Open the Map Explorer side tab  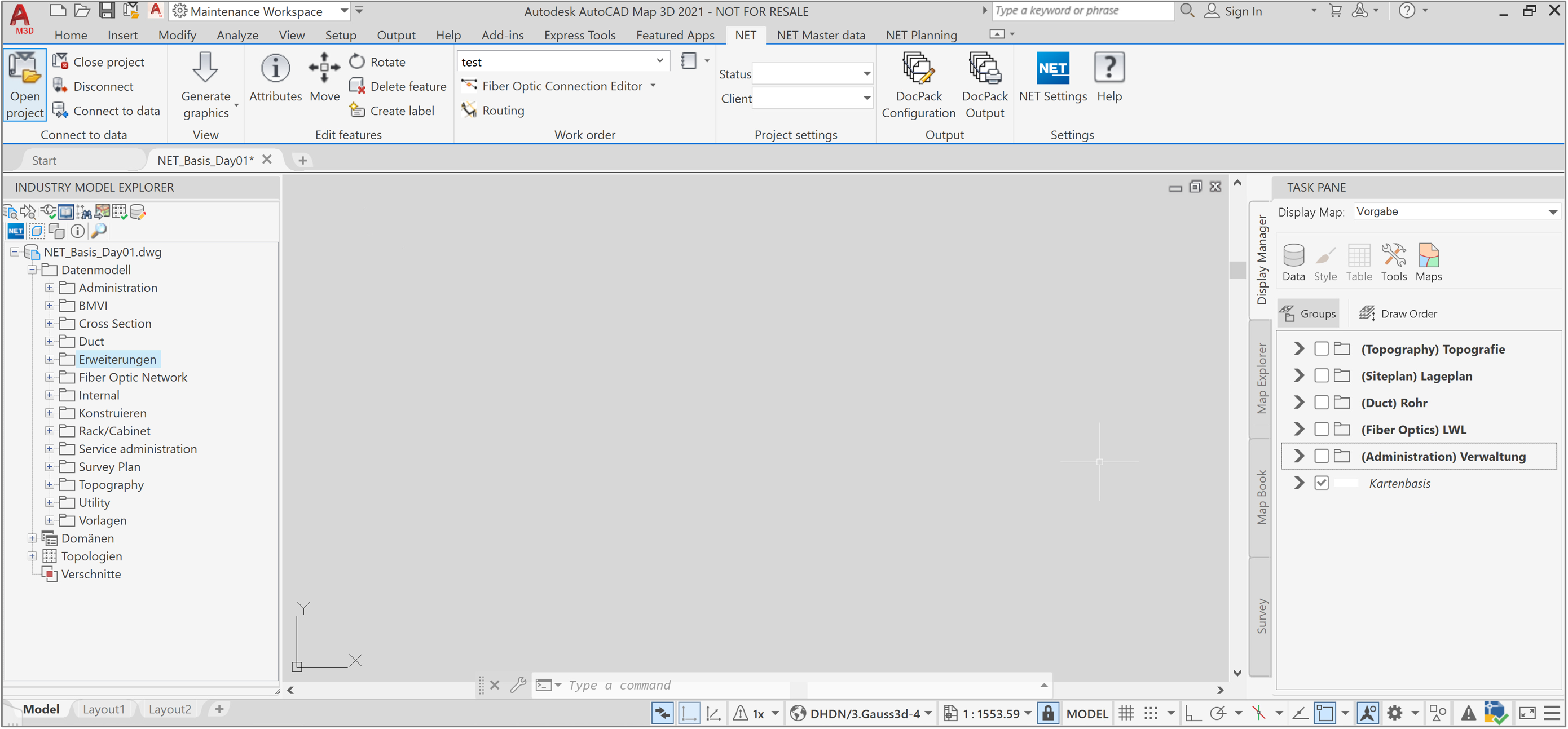click(1261, 378)
